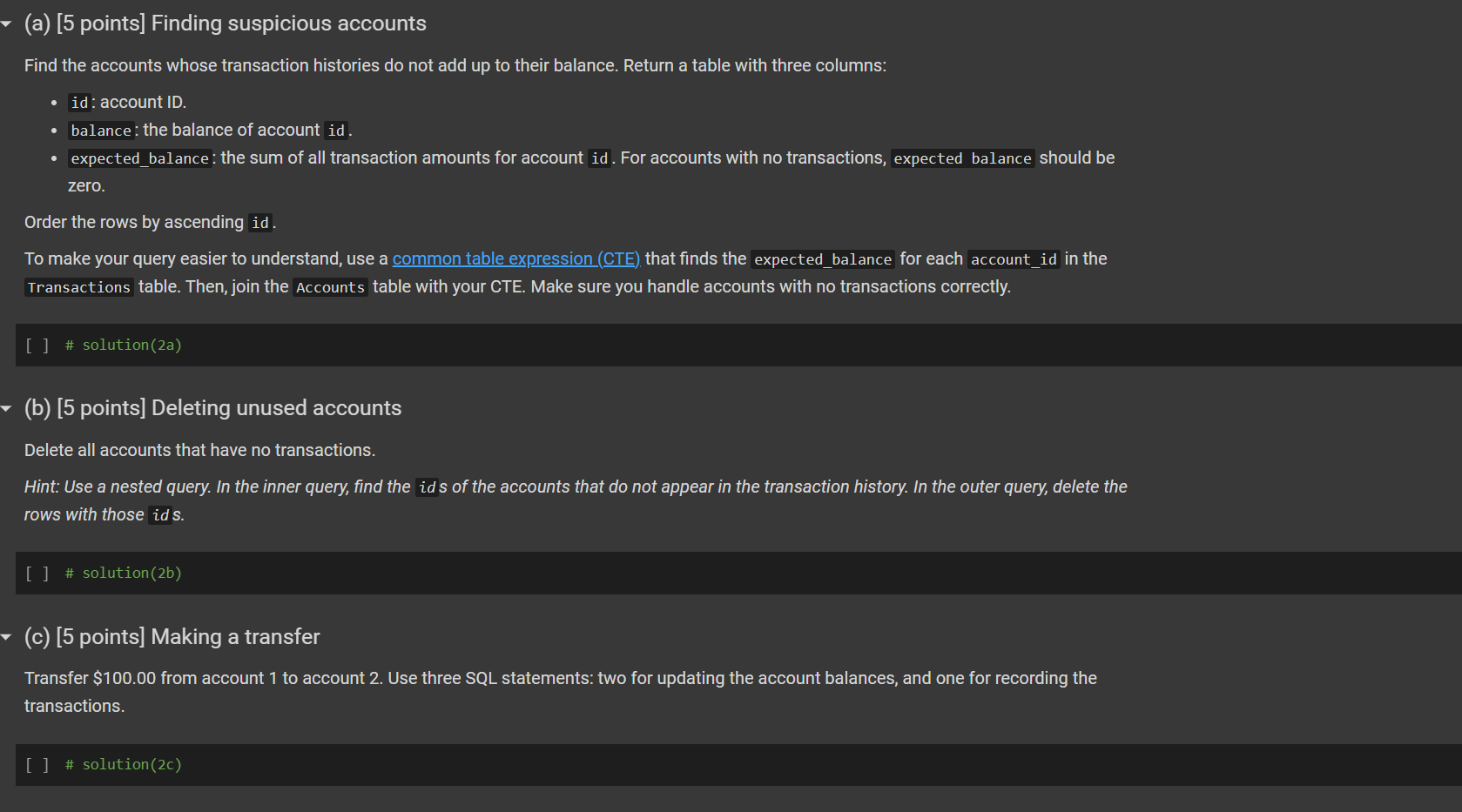The image size is (1462, 812).
Task: Collapse section (b) Deleting unused accounts
Action: pos(7,408)
